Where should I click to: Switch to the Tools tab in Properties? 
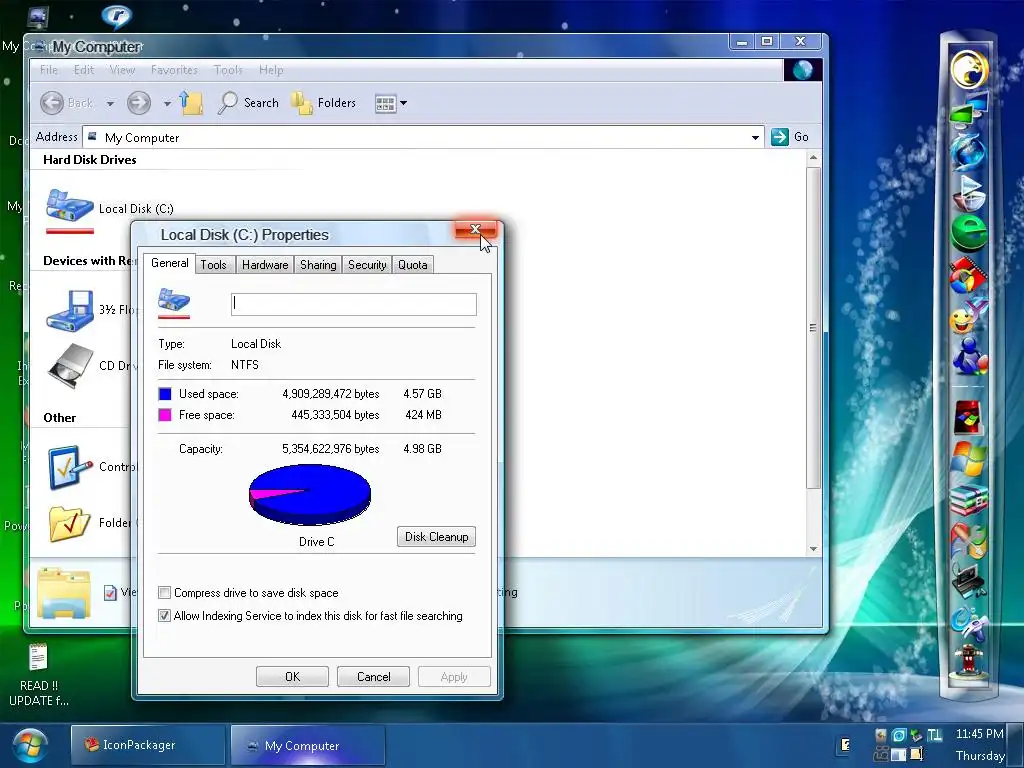point(214,264)
